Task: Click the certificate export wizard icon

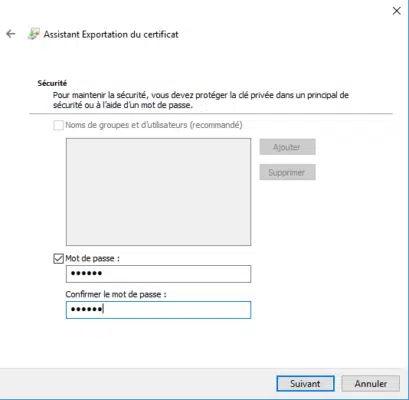Action: pos(33,34)
